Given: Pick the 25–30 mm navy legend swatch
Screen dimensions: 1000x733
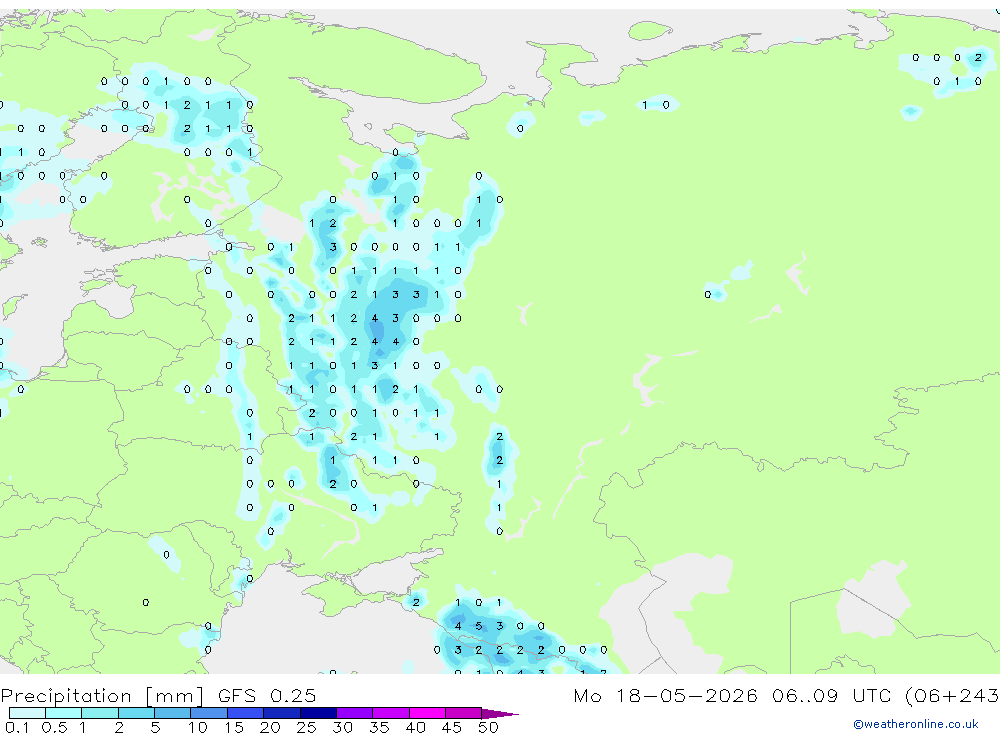Looking at the screenshot, I should click(318, 713).
